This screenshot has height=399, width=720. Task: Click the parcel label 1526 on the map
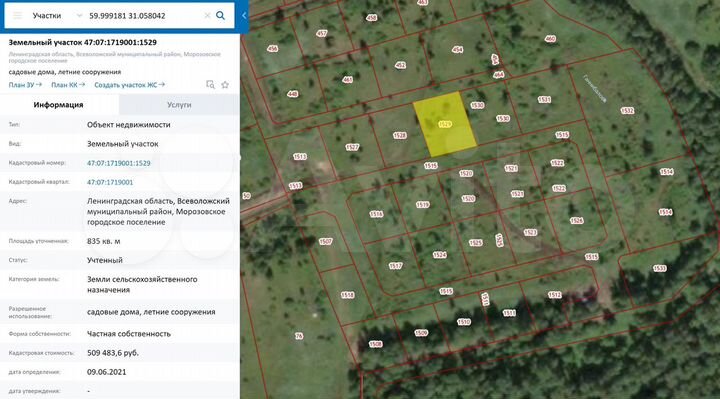coord(576,221)
